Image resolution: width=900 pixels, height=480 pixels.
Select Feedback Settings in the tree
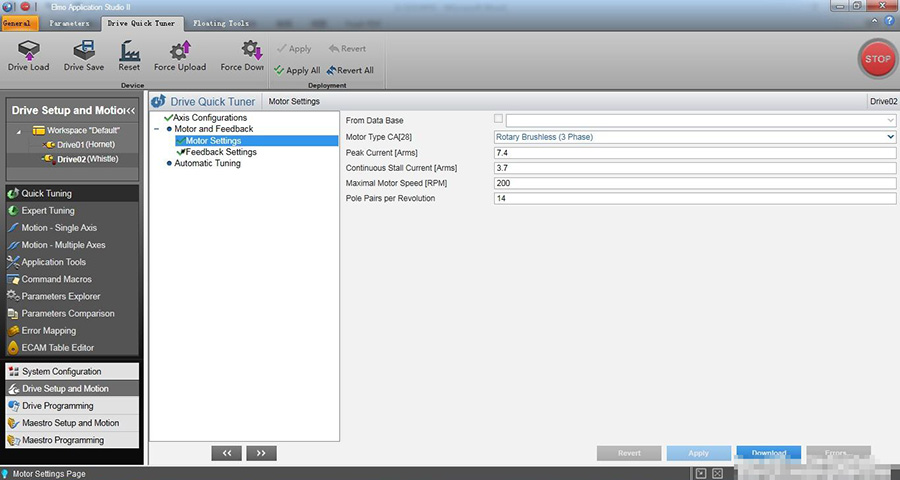tap(221, 152)
